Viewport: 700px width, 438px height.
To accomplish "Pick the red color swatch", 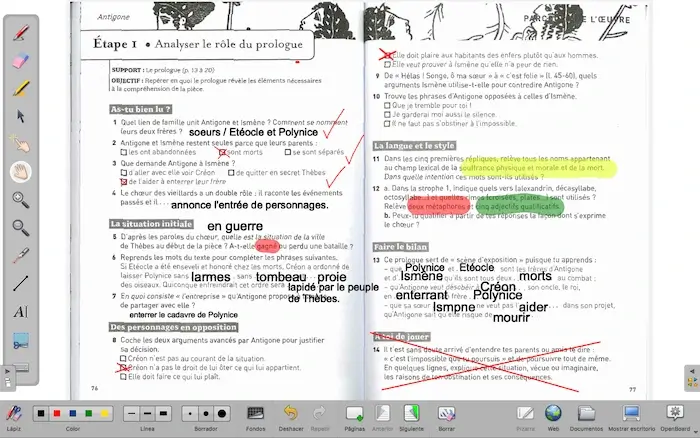I will point(55,412).
